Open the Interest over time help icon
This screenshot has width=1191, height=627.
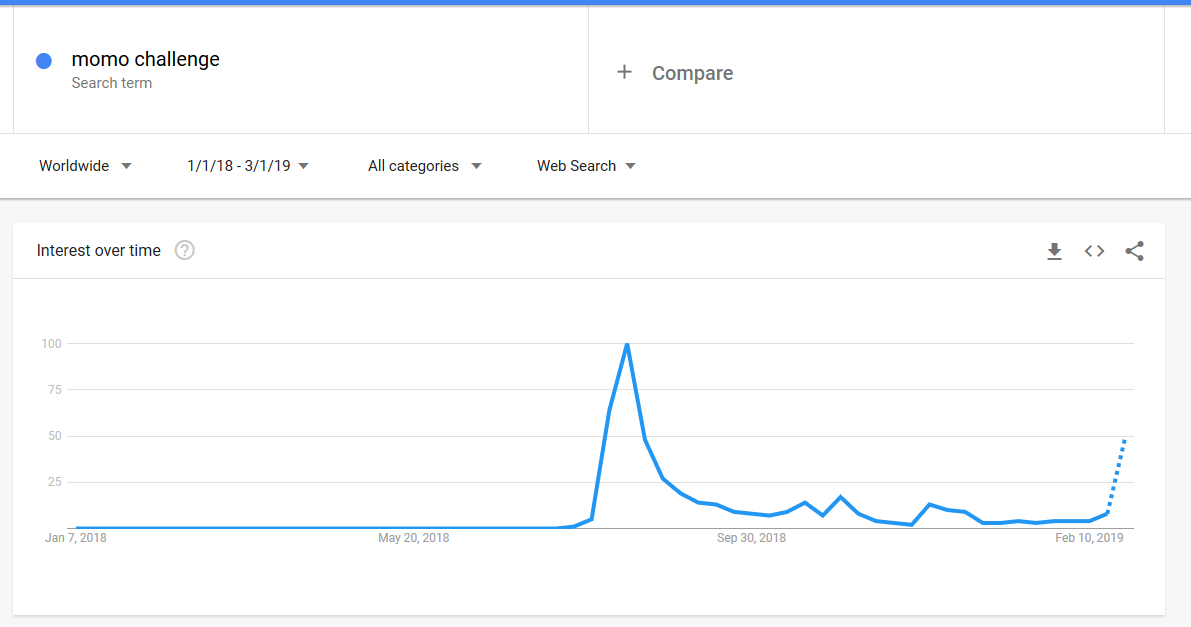185,250
